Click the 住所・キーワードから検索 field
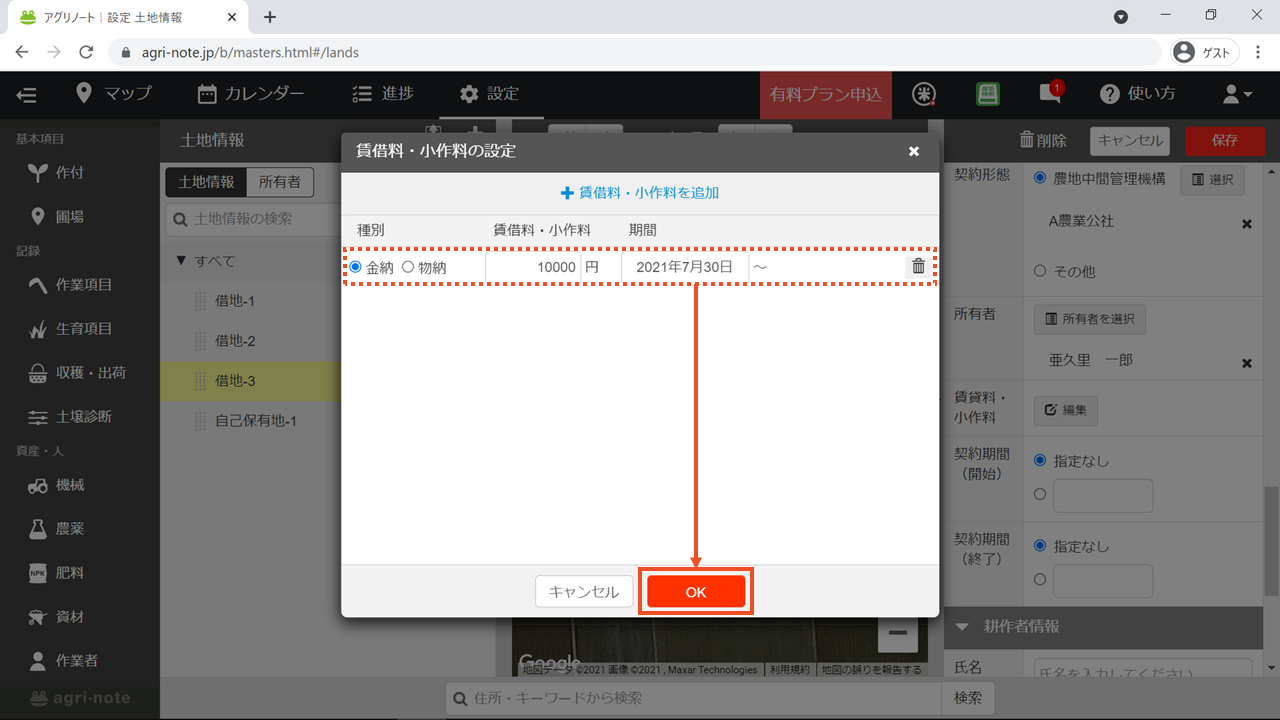Screen dimensions: 1280x720 693,698
